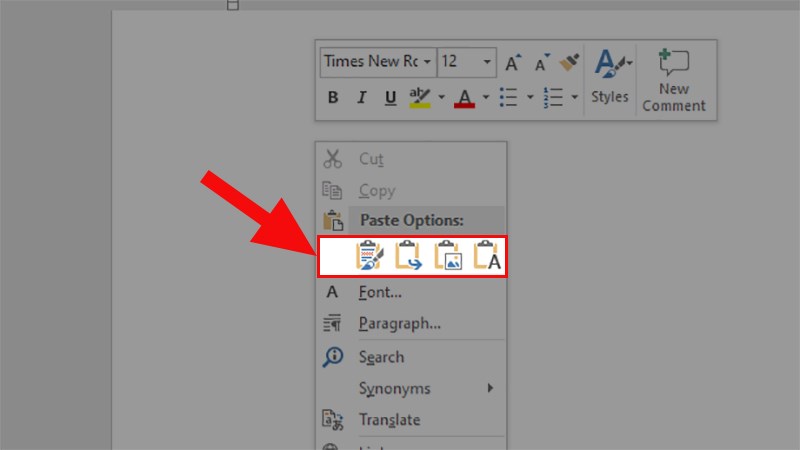This screenshot has height=450, width=800.
Task: Pick Keep Text Only paste option
Action: [487, 255]
